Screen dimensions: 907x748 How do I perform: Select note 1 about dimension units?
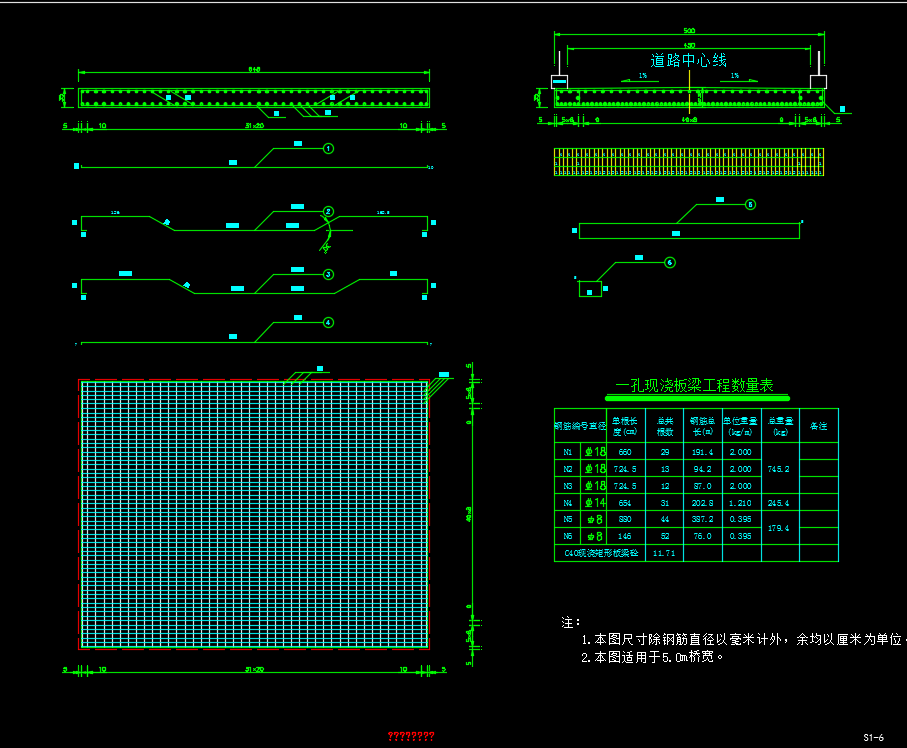click(743, 639)
